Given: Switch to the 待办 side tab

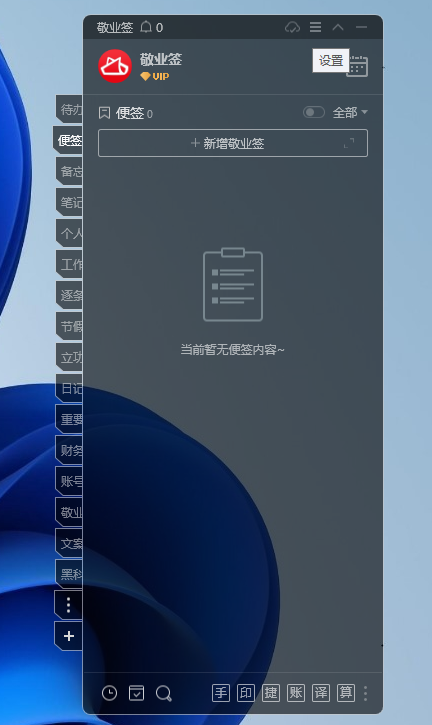Looking at the screenshot, I should pos(69,110).
